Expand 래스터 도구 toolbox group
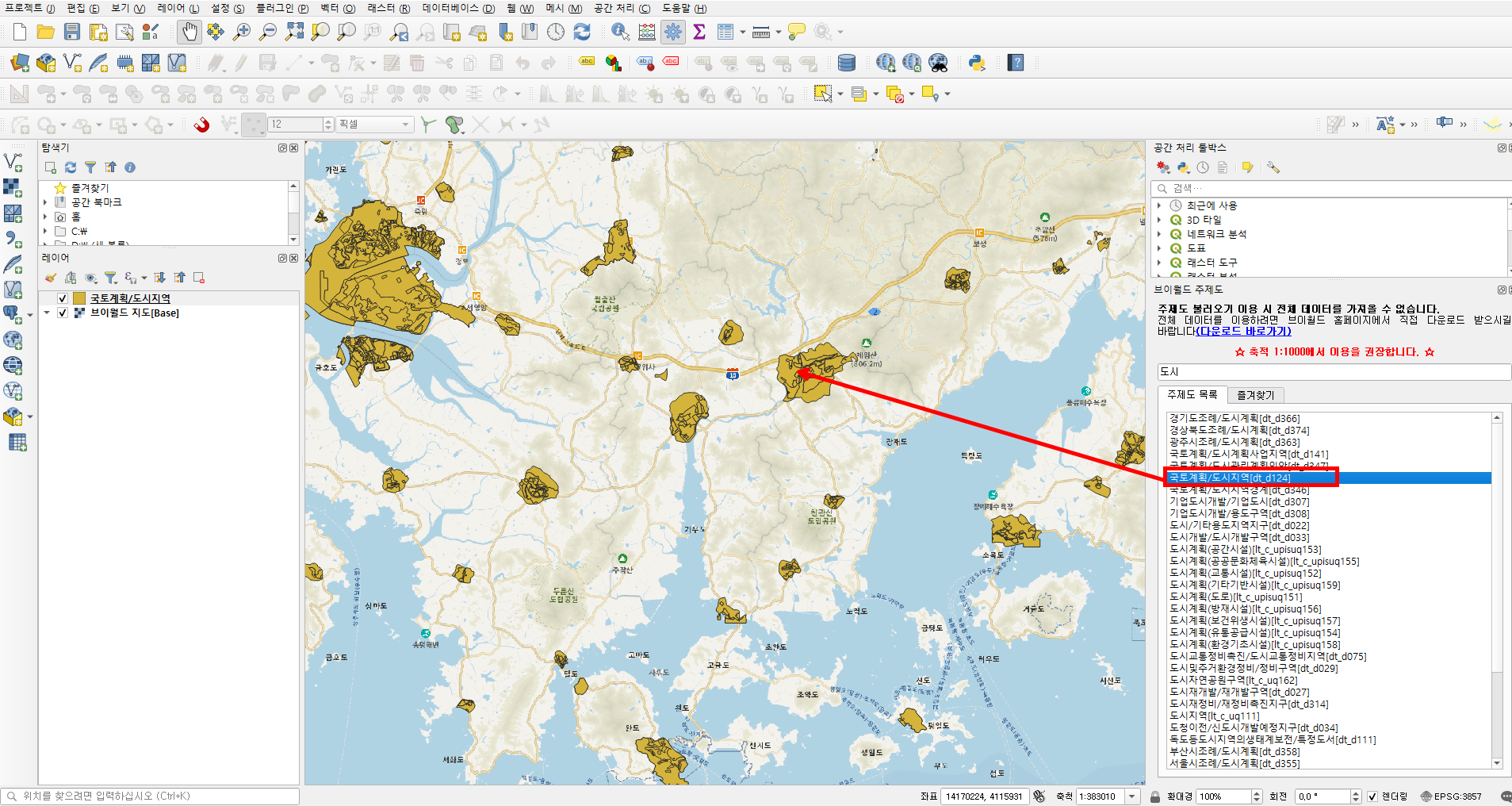 pos(1159,263)
